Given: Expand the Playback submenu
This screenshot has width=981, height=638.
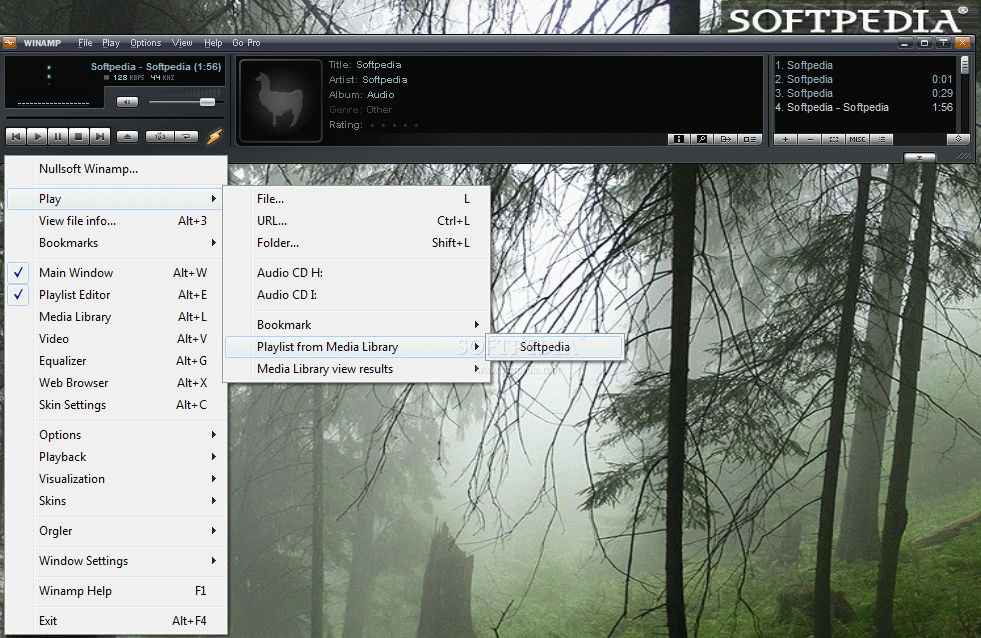Looking at the screenshot, I should point(116,457).
